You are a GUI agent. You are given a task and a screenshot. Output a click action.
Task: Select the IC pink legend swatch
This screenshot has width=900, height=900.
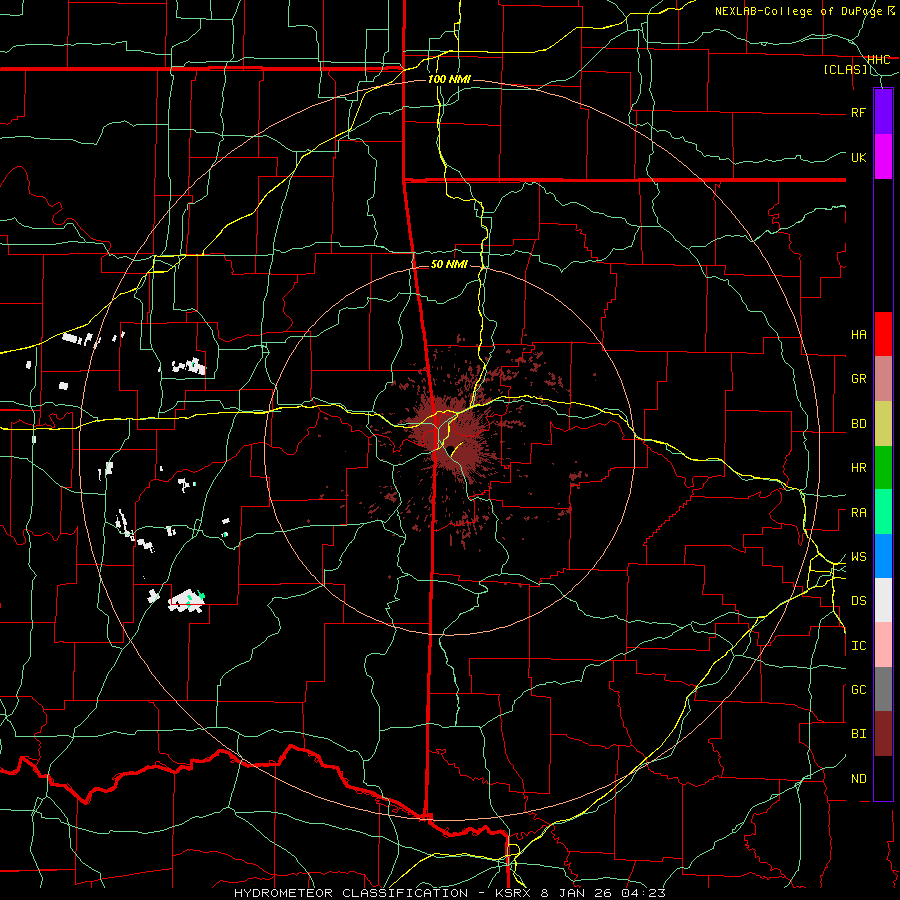pyautogui.click(x=883, y=645)
